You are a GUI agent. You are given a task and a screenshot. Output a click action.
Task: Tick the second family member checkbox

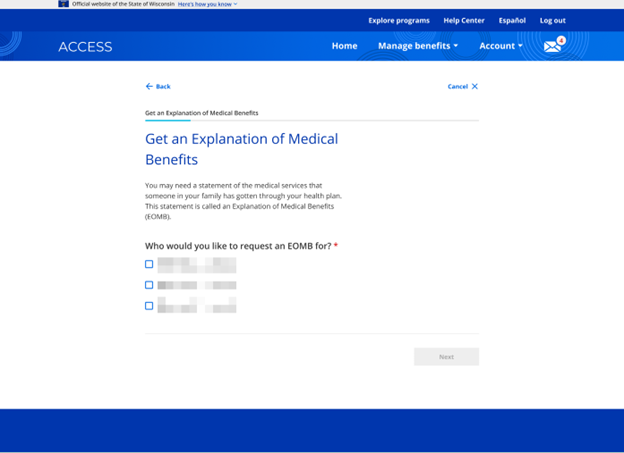pos(149,285)
